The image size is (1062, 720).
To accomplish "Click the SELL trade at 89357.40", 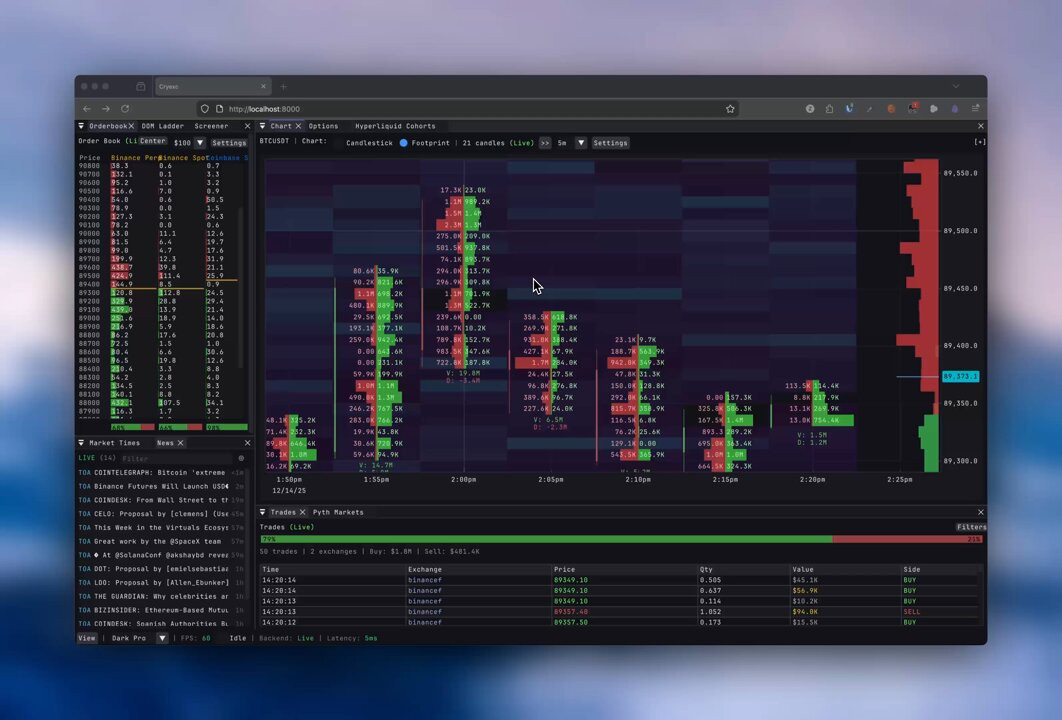I will [620, 612].
